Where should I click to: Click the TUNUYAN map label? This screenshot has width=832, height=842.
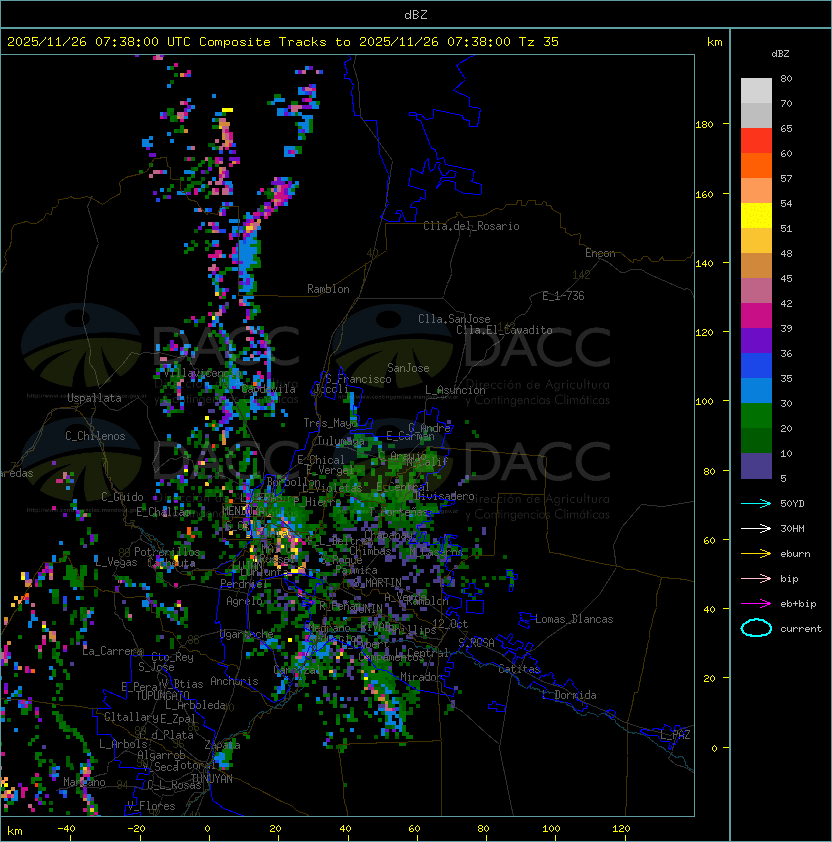point(212,779)
